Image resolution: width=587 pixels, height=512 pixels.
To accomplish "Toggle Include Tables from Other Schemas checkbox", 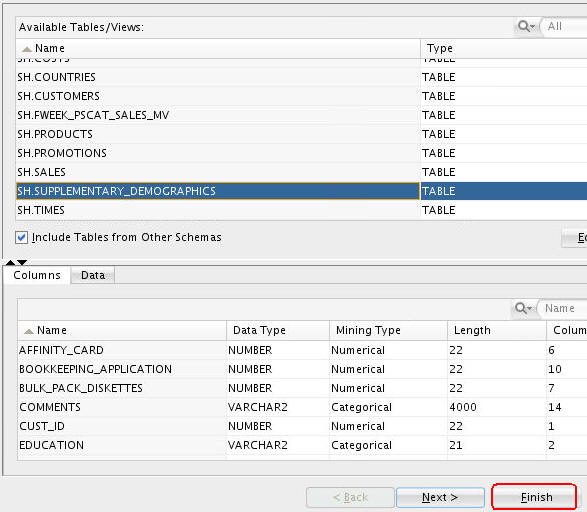I will tap(21, 238).
